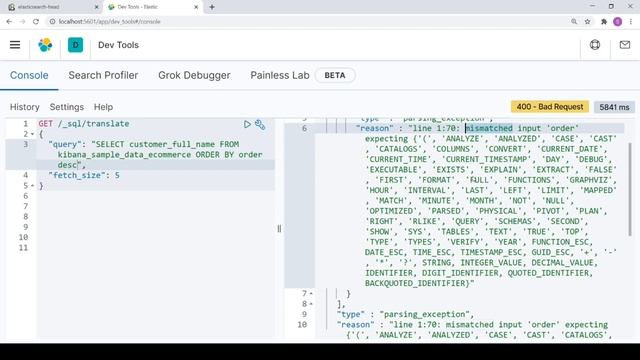Run the request with play icon
The image size is (640, 360).
pos(247,124)
